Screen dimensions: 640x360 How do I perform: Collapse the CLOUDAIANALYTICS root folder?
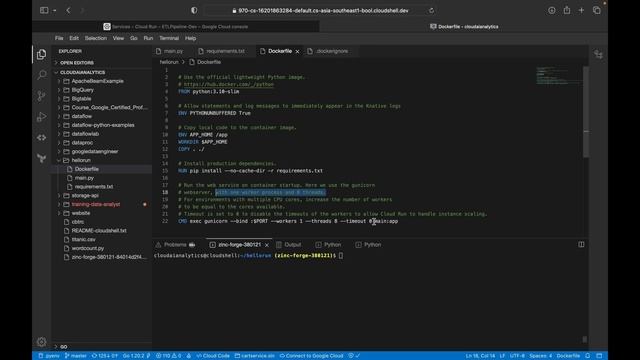tap(82, 72)
